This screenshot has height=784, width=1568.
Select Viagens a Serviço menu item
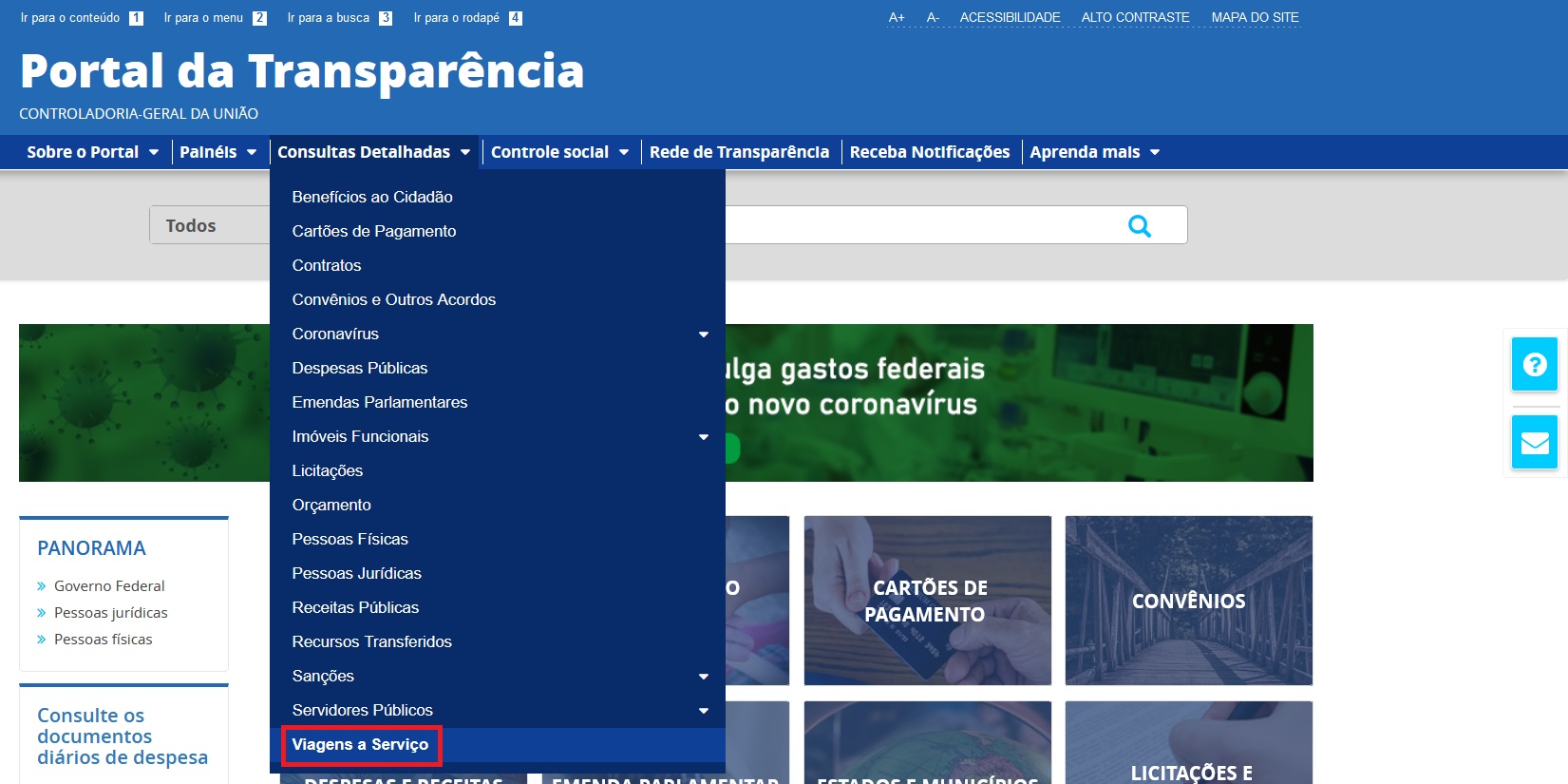360,745
